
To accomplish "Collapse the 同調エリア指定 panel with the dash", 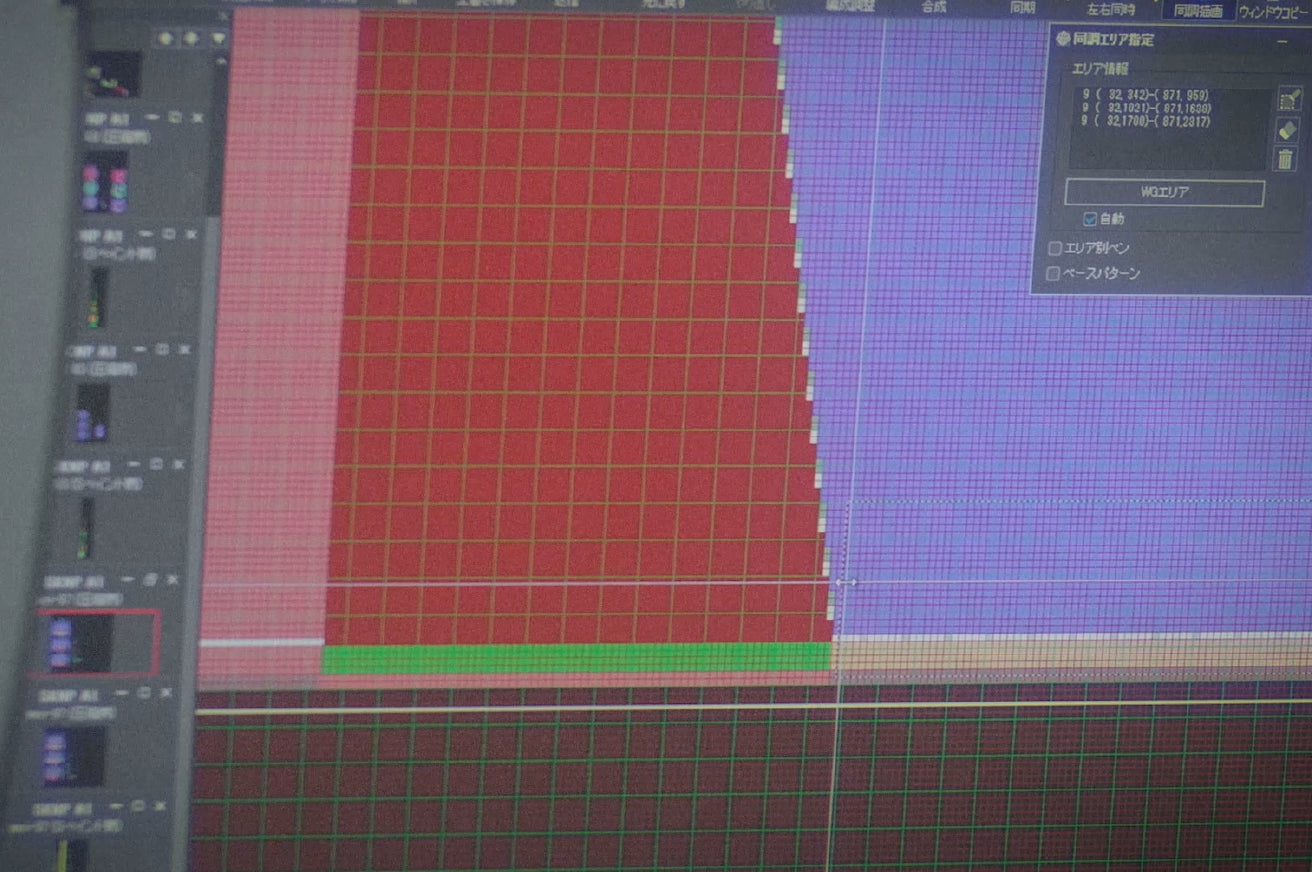I will [x=1283, y=41].
